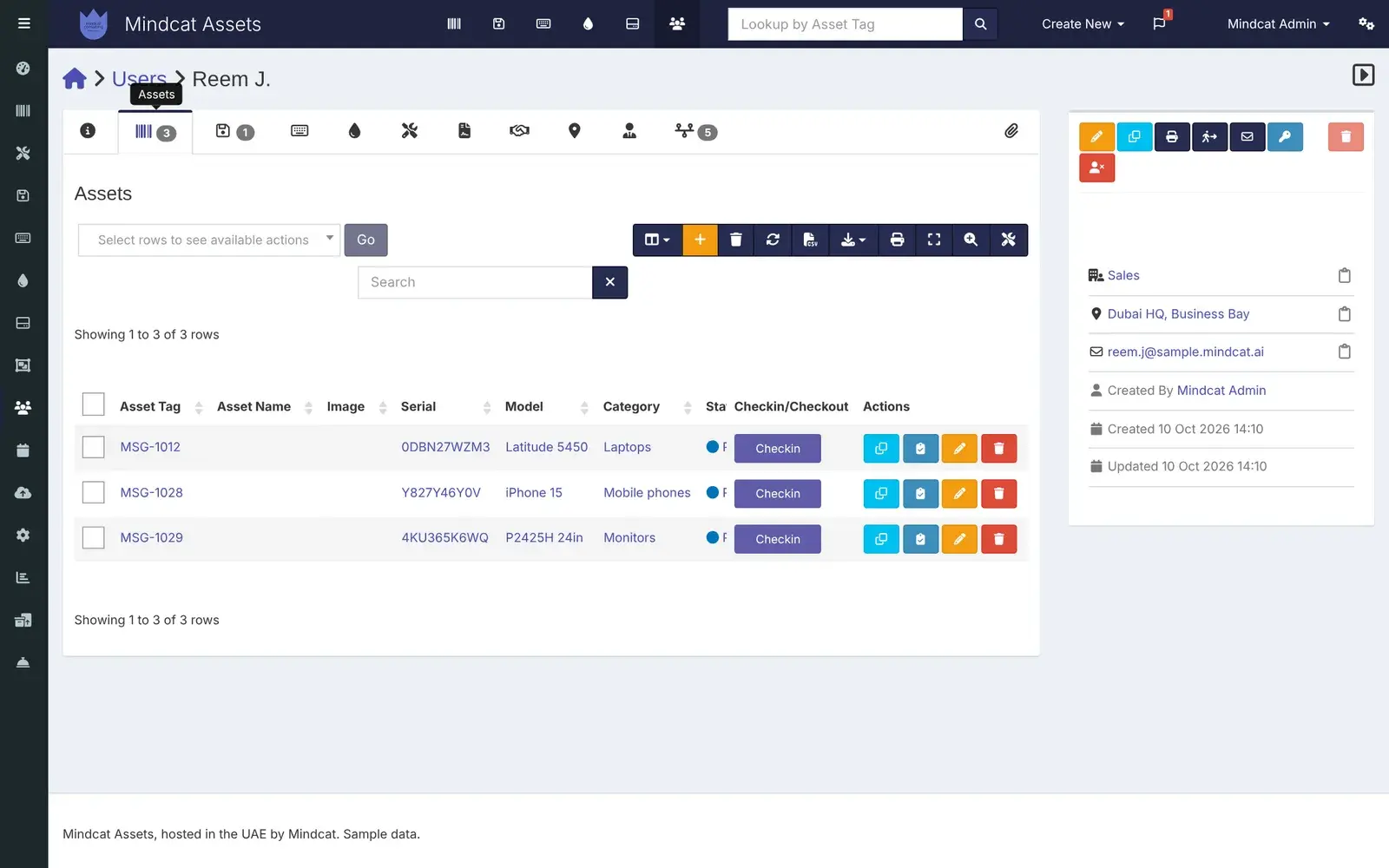Check the box for MSG-1028 row
This screenshot has height=868, width=1389.
(93, 492)
